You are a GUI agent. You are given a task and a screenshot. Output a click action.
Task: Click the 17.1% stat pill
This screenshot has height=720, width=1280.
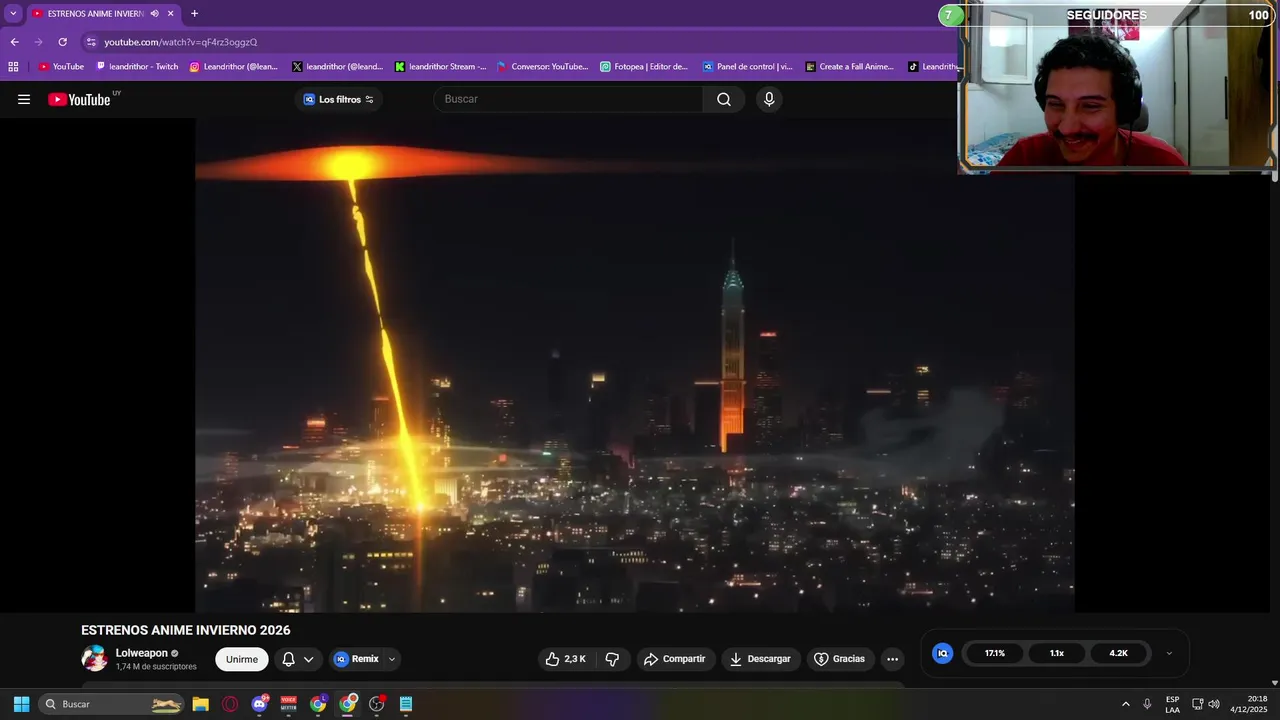[x=994, y=653]
